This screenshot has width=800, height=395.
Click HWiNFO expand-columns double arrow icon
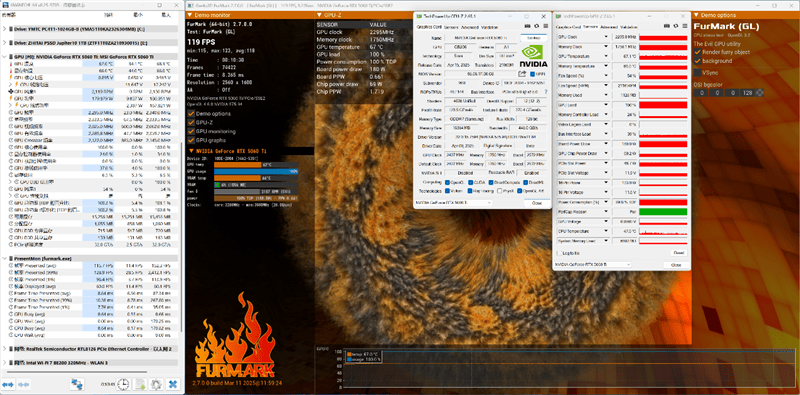coord(8,384)
